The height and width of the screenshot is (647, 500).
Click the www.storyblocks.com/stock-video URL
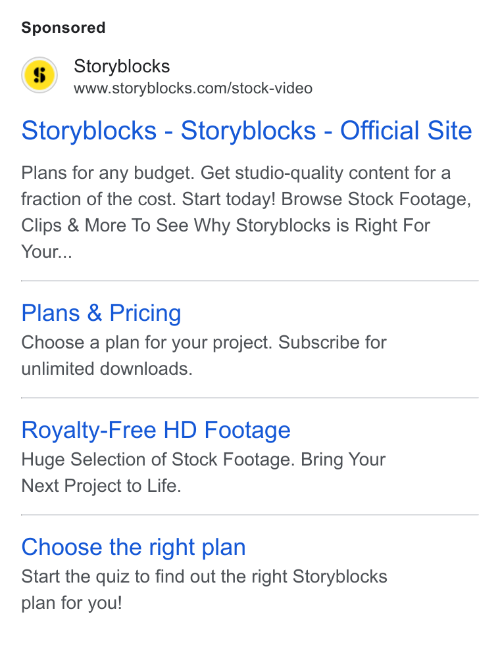(x=193, y=88)
